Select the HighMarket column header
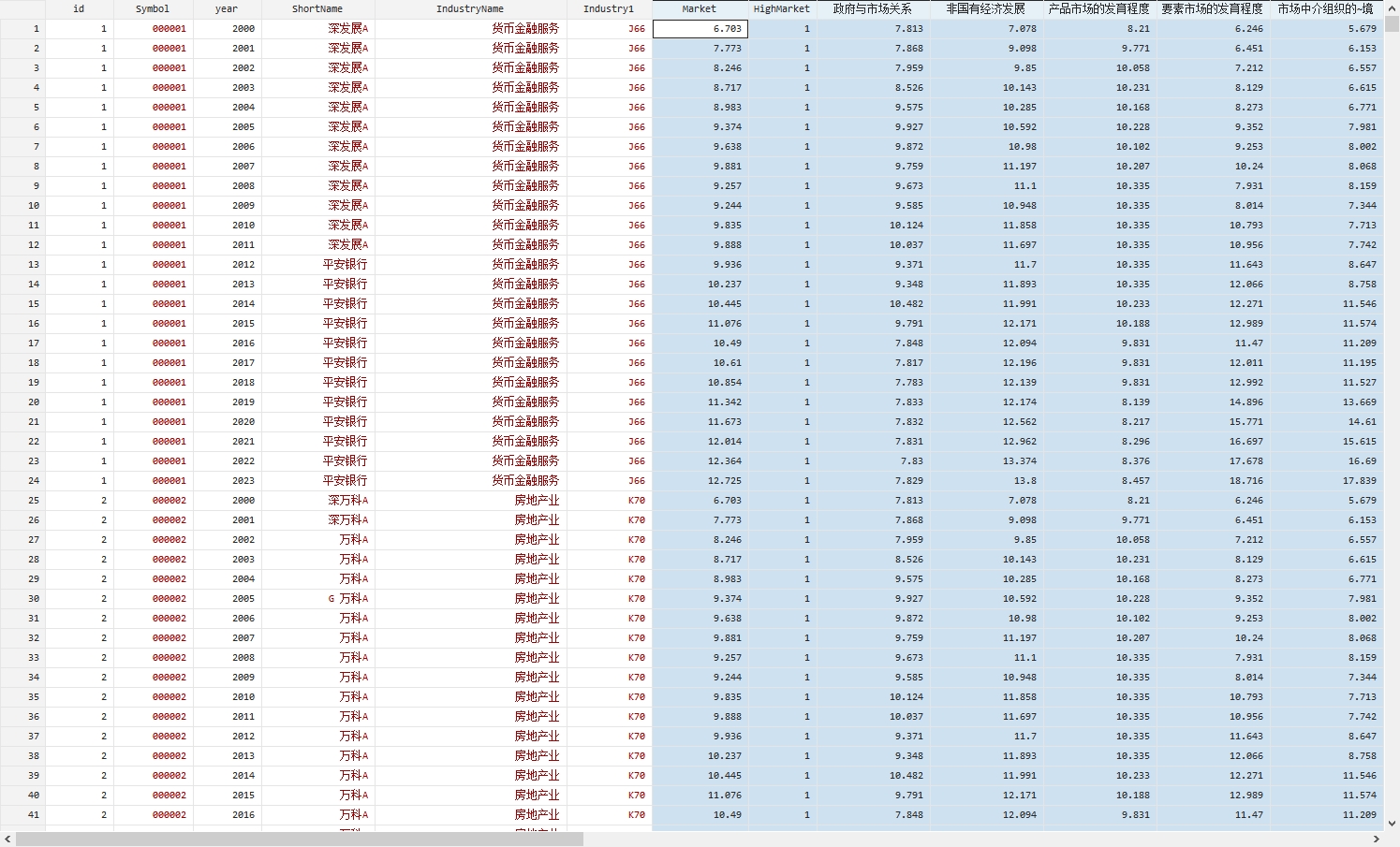The height and width of the screenshot is (847, 1400). point(782,9)
